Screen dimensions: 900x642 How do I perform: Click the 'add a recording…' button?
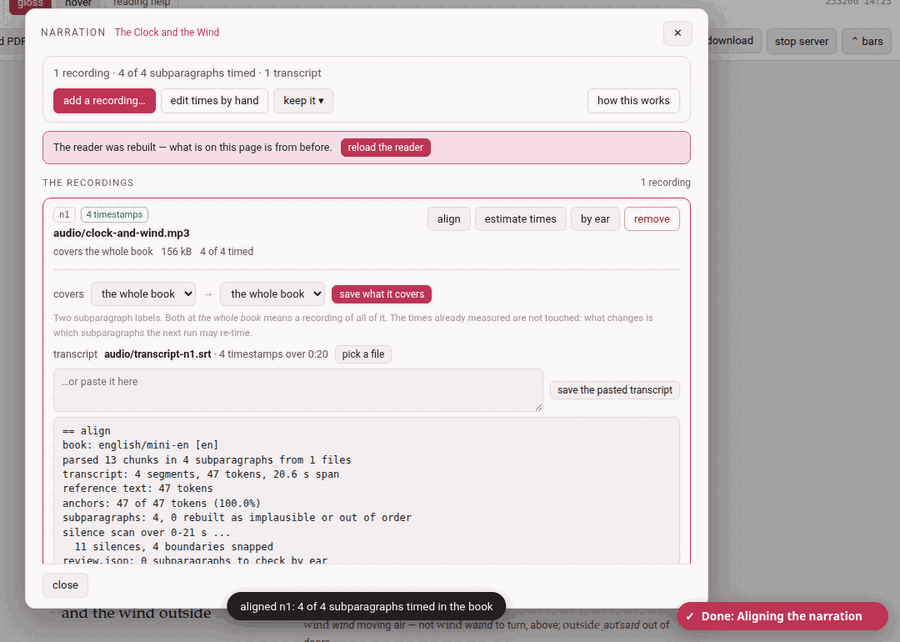tap(104, 100)
